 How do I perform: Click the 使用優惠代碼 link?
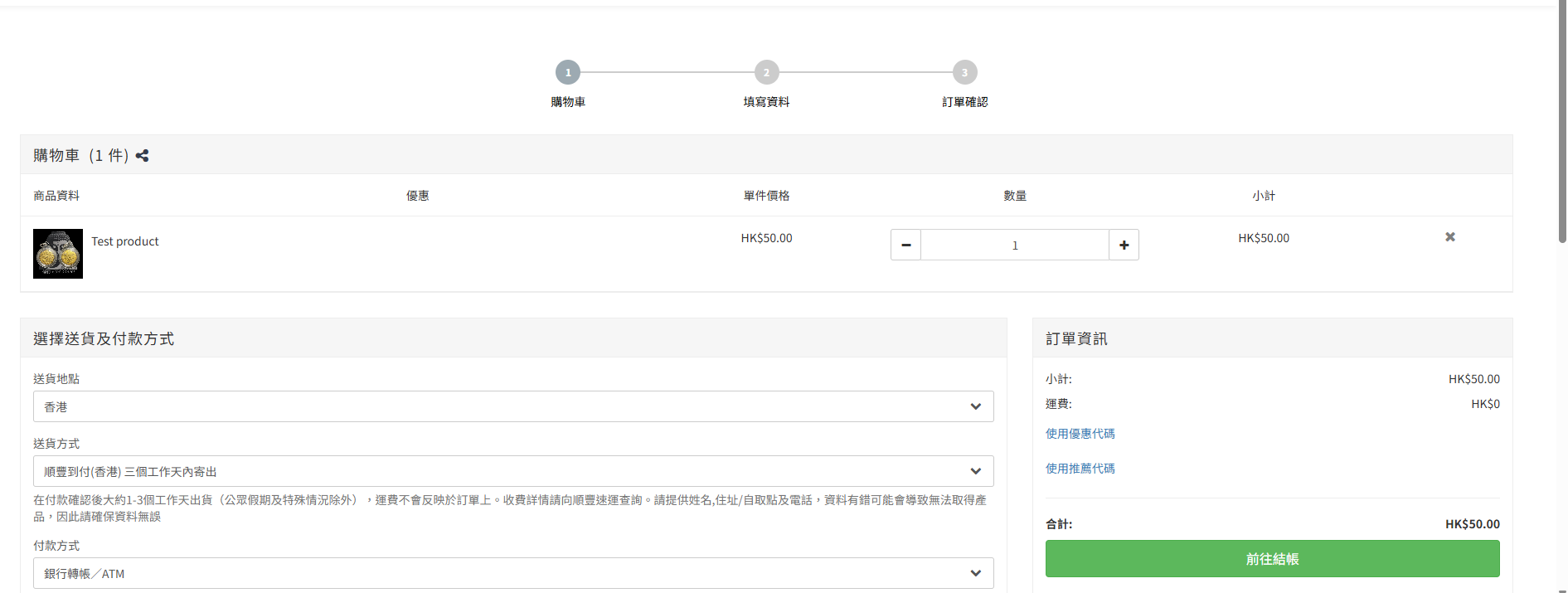(x=1080, y=434)
